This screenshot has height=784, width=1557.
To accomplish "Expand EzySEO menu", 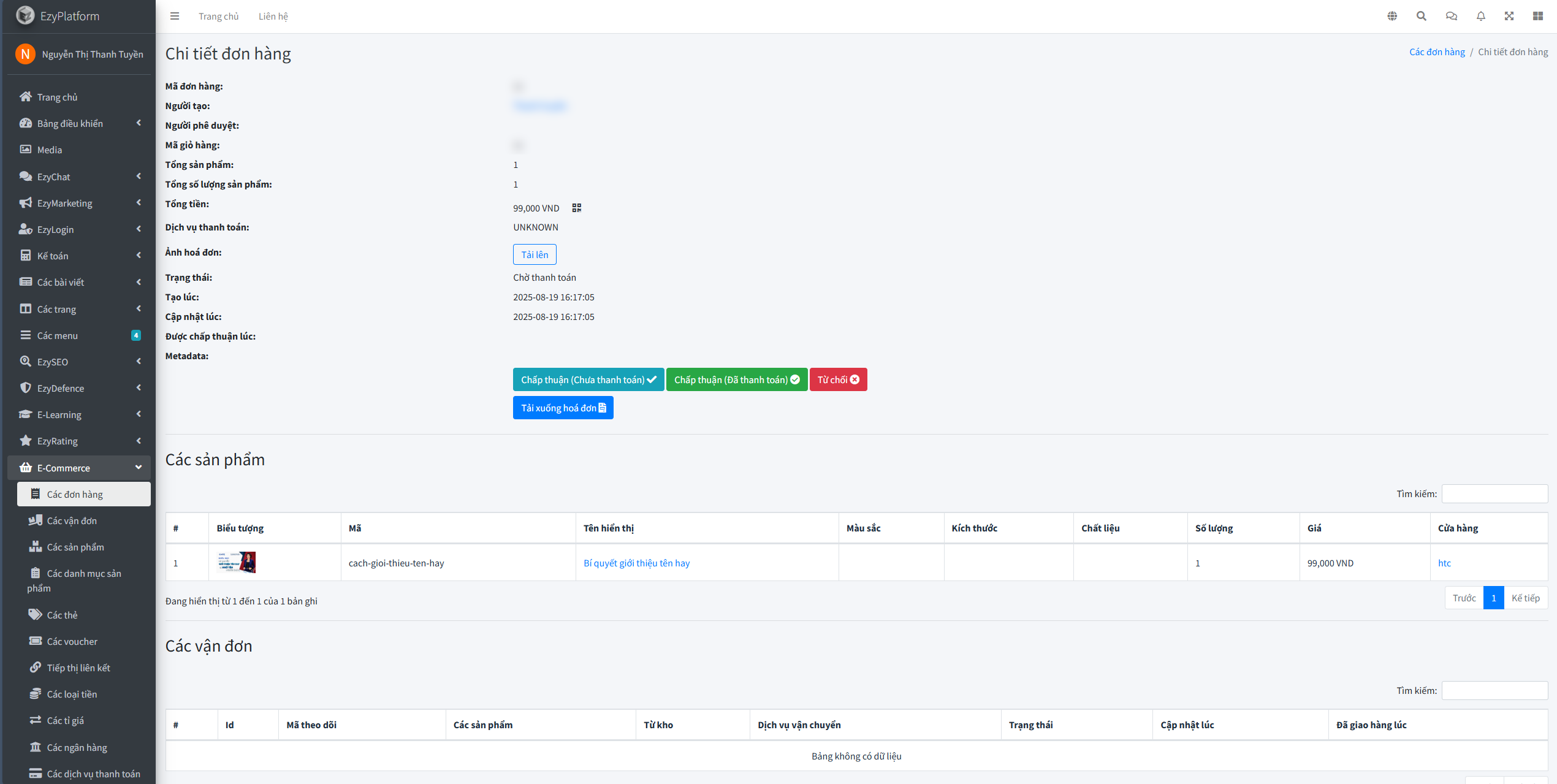I will pos(79,362).
